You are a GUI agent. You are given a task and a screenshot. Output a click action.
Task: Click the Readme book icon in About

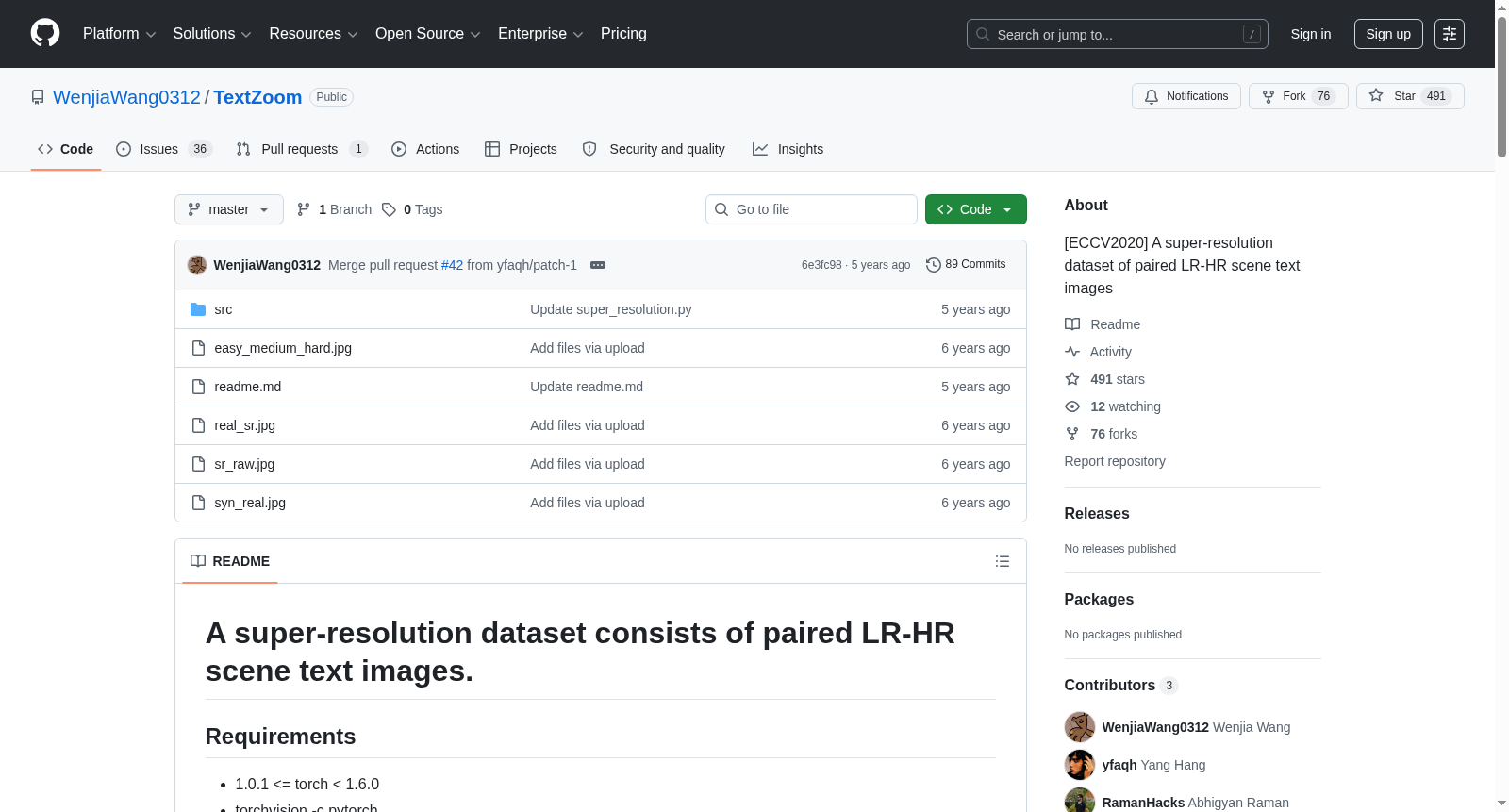coord(1072,324)
